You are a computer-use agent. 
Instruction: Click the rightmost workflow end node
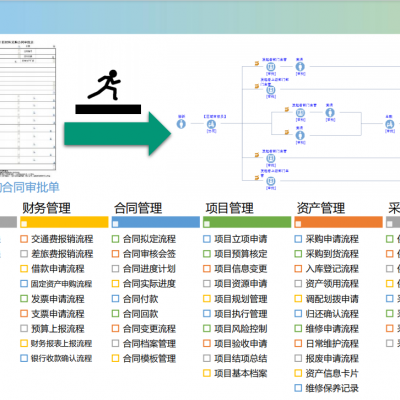(x=390, y=125)
